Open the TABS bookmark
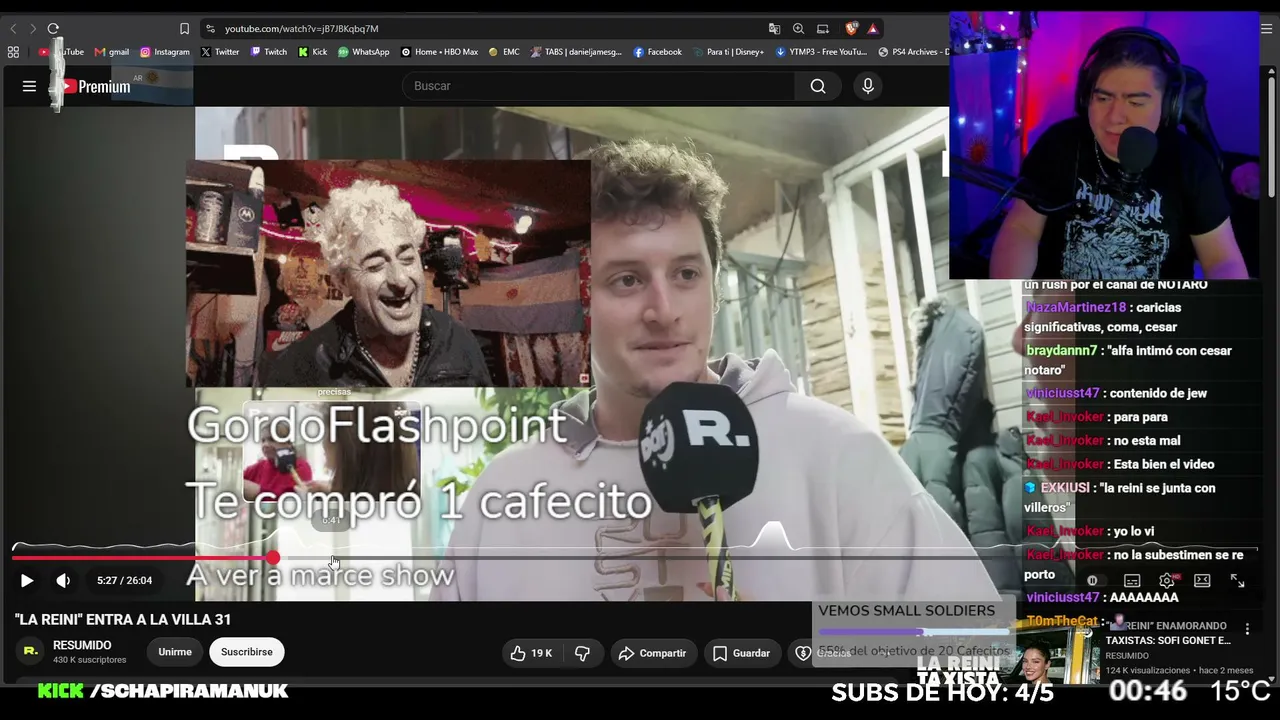Image resolution: width=1280 pixels, height=720 pixels. click(576, 52)
